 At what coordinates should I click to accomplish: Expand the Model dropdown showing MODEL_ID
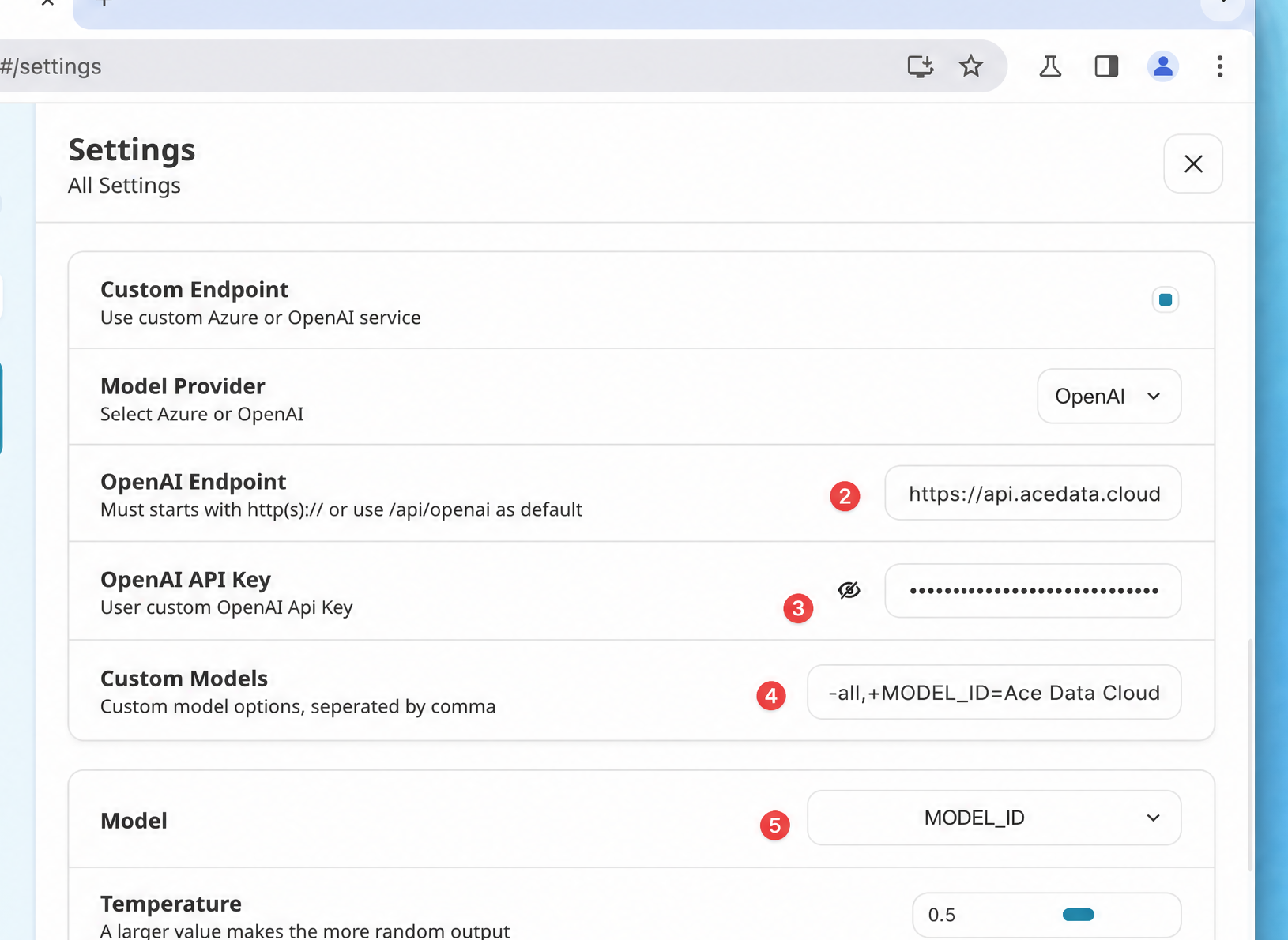pyautogui.click(x=994, y=818)
